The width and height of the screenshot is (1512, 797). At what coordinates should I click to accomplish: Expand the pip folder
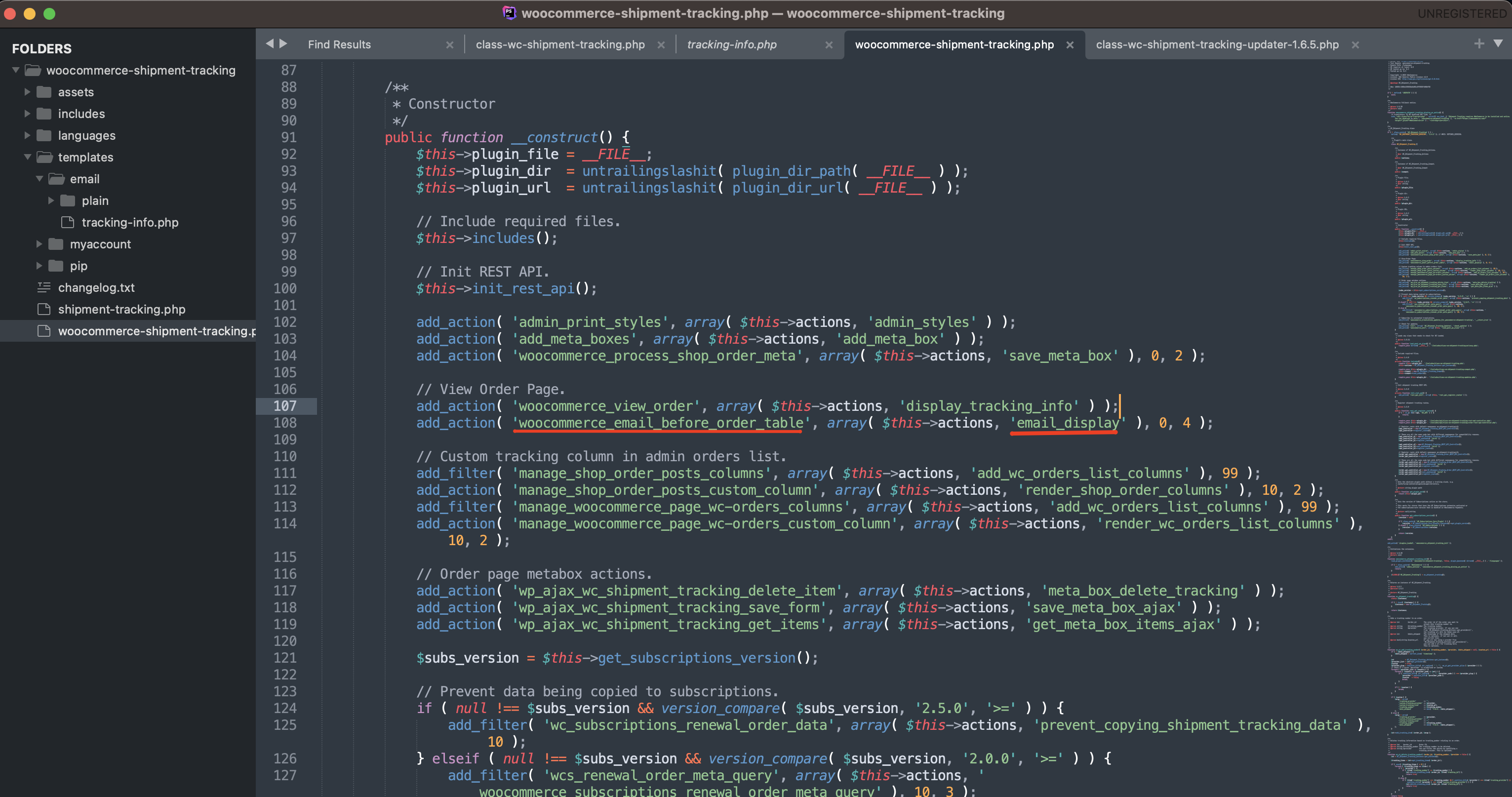(40, 266)
